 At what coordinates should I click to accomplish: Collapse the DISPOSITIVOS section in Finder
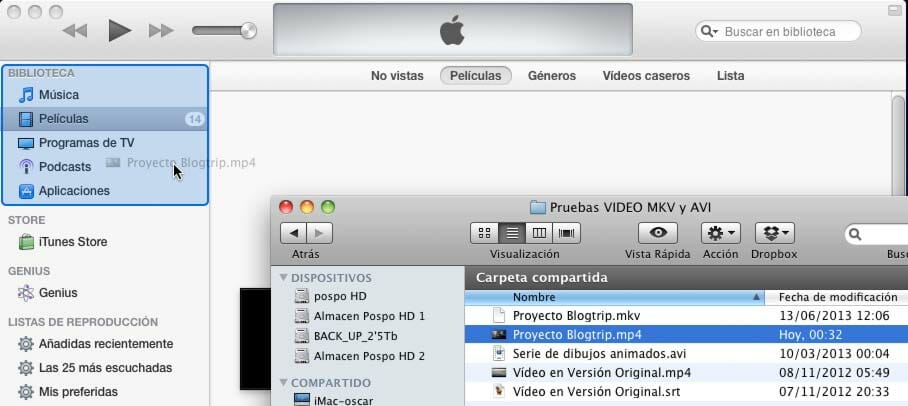(x=283, y=277)
